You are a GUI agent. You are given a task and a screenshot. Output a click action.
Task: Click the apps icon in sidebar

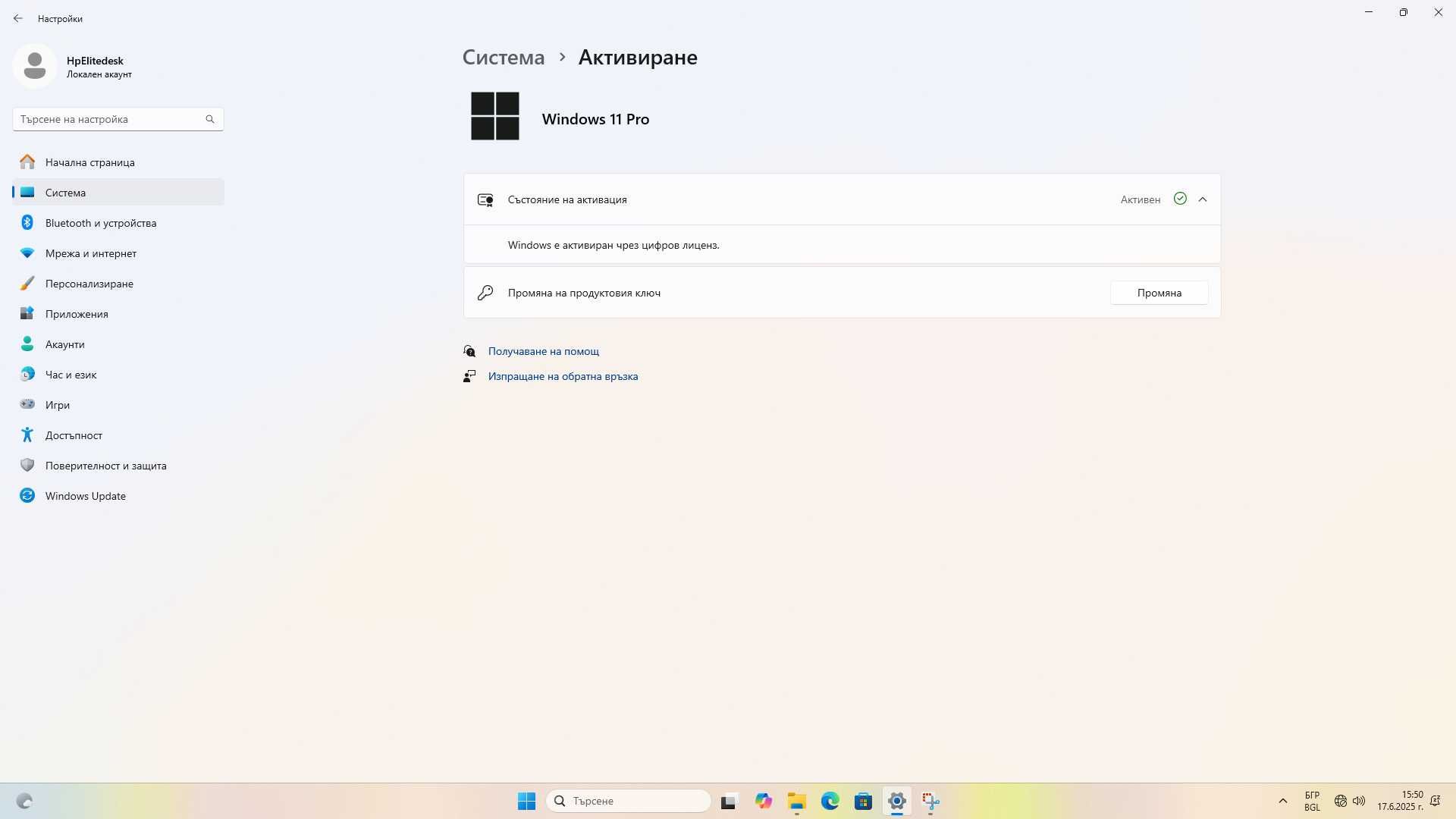click(x=27, y=313)
